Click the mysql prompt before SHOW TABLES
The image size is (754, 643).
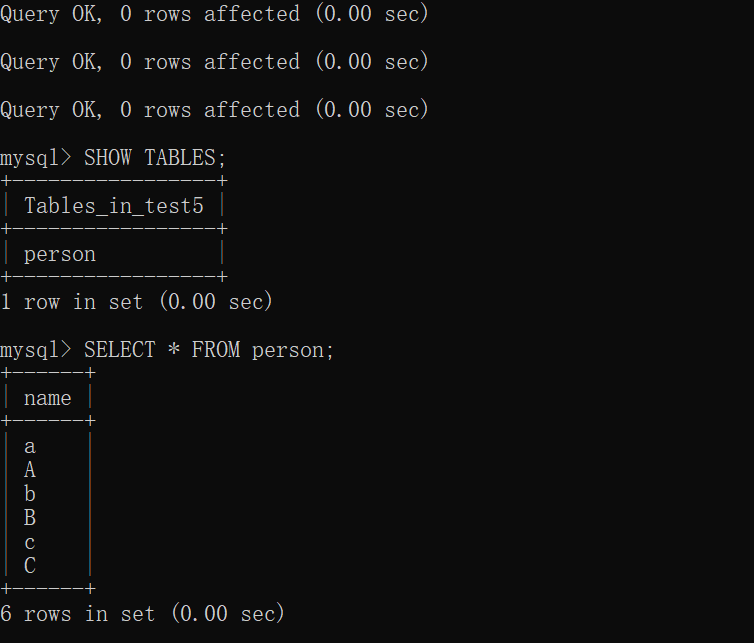pyautogui.click(x=36, y=158)
